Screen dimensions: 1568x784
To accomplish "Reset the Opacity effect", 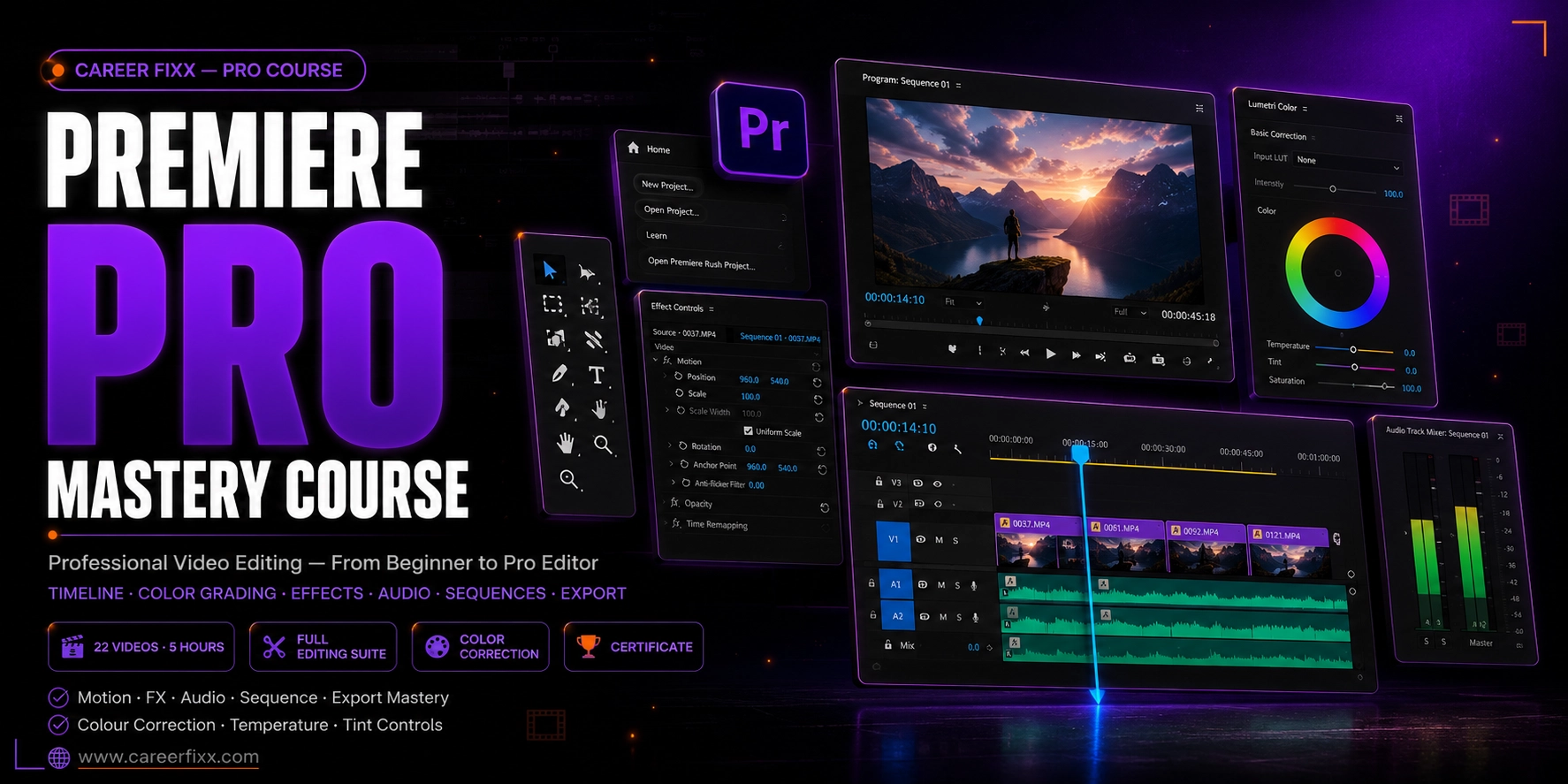I will (825, 507).
